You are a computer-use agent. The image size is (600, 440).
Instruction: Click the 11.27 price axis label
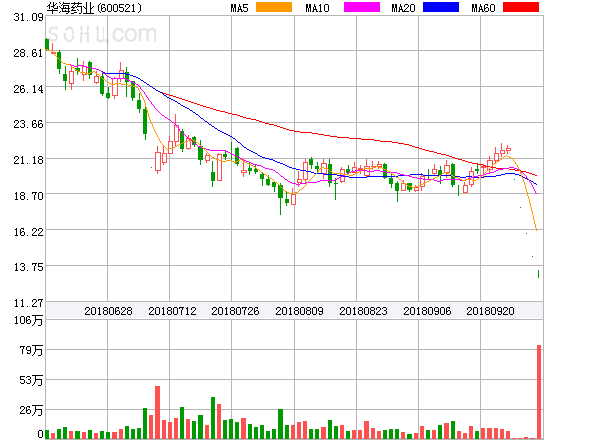point(28,303)
